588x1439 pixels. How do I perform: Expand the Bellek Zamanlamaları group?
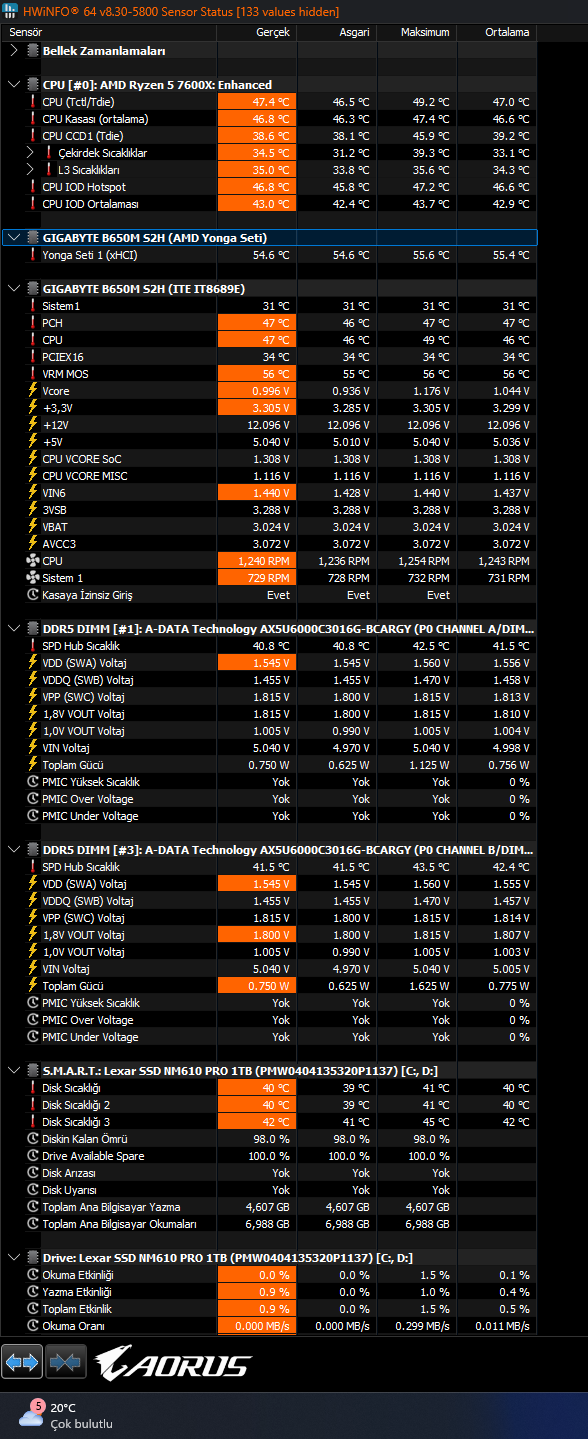pos(13,50)
